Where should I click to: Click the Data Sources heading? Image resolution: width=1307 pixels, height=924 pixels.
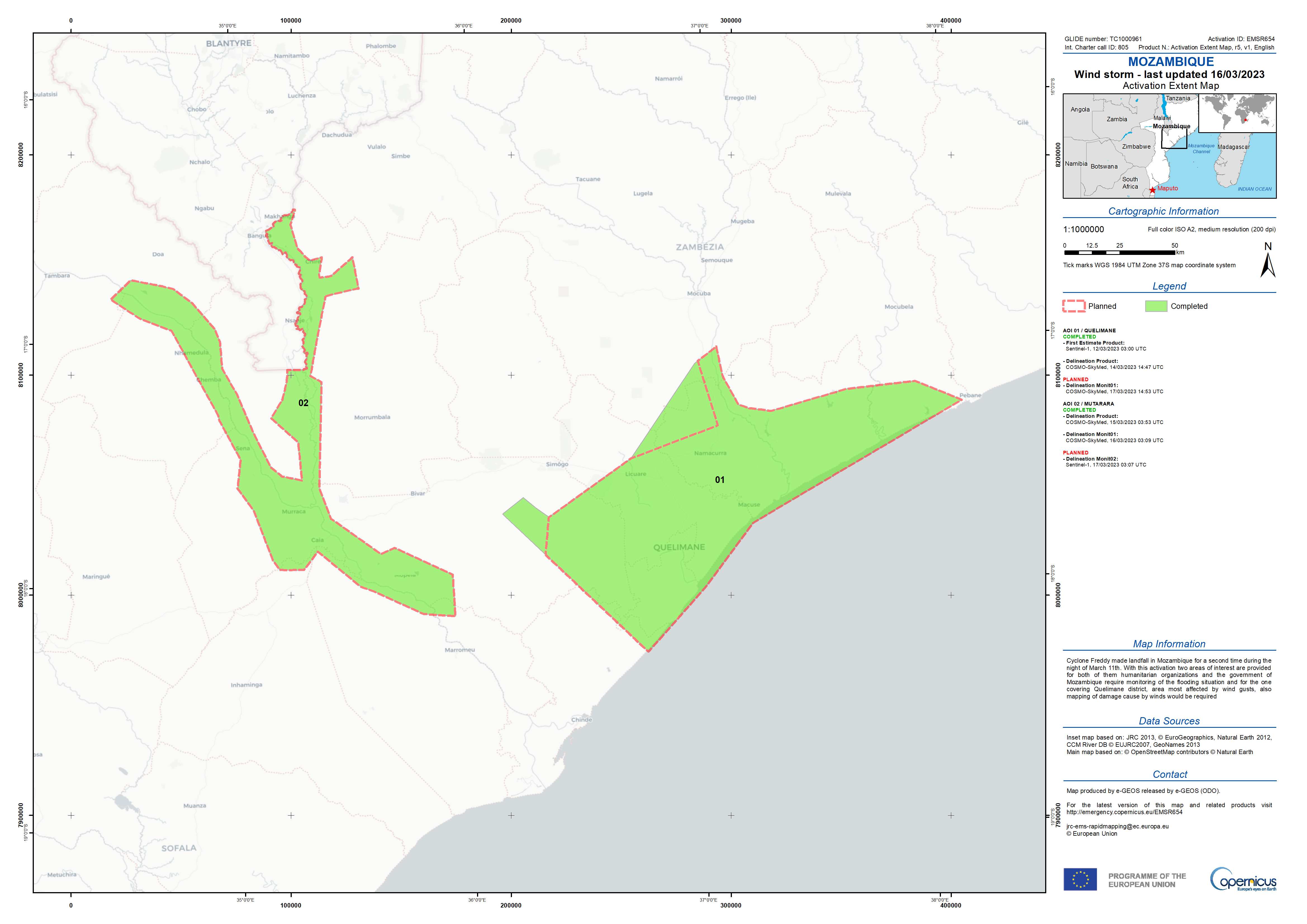(x=1169, y=721)
